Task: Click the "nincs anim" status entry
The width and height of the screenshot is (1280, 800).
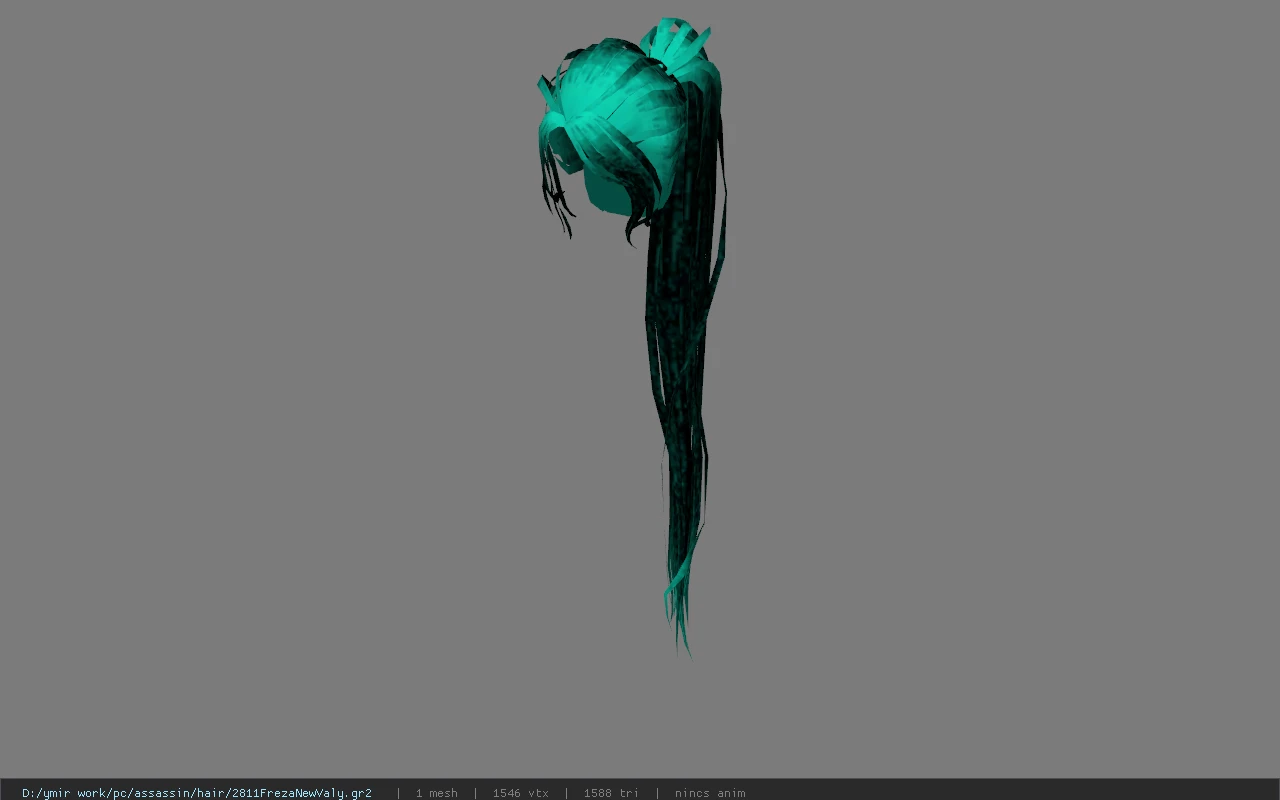Action: pyautogui.click(x=710, y=793)
